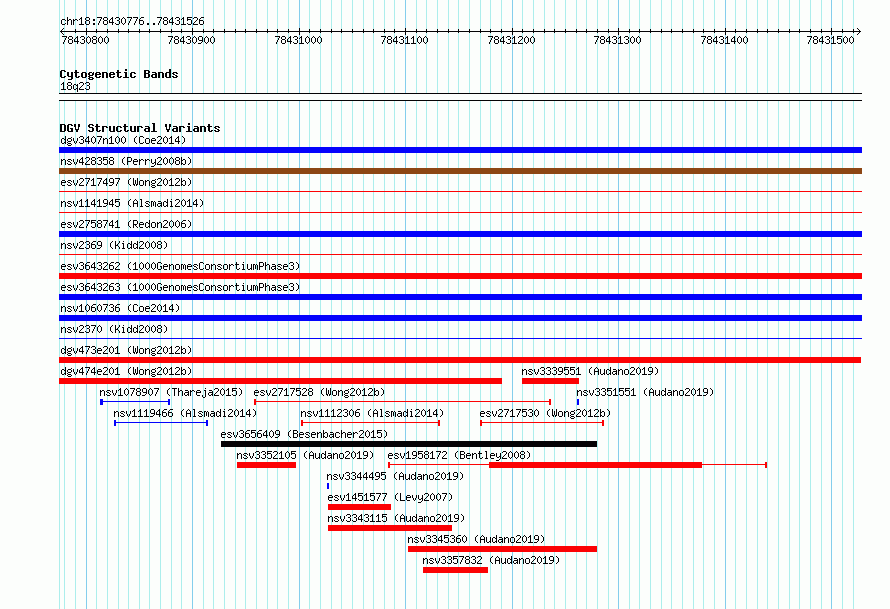Viewport: 890px width, 609px height.
Task: Click the nsv428358 (Perry2008b) label
Action: coord(126,161)
